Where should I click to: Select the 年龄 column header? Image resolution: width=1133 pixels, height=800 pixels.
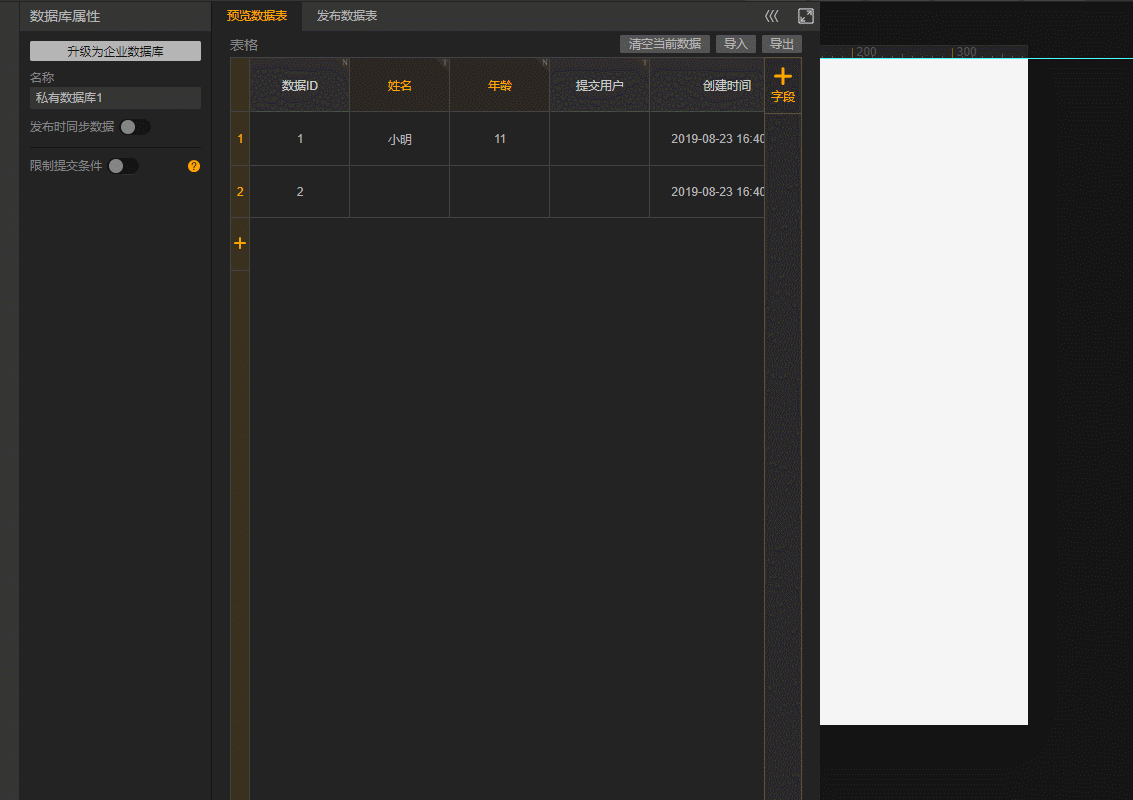point(499,85)
